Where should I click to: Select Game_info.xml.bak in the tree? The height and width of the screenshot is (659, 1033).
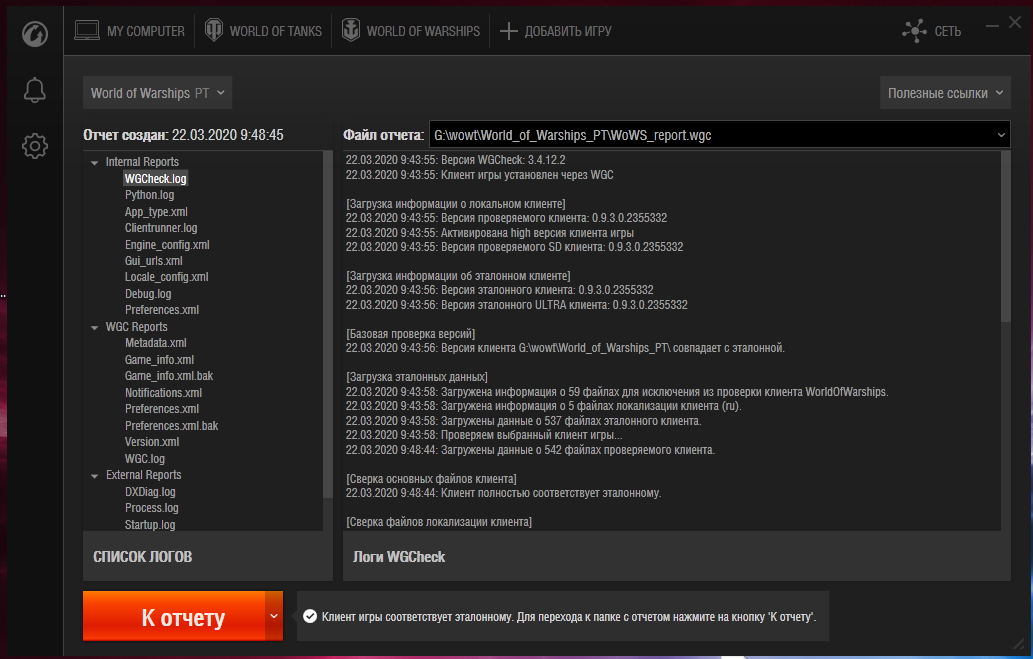point(169,376)
